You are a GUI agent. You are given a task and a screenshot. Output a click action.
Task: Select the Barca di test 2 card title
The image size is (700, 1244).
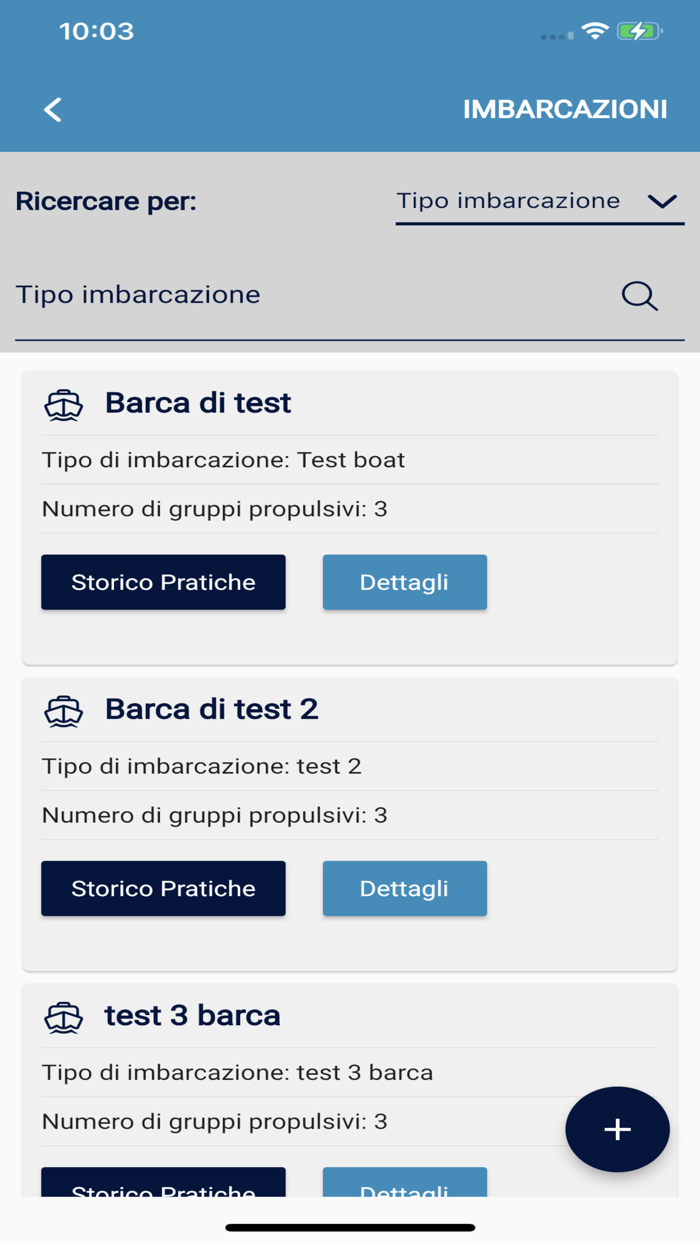tap(211, 709)
